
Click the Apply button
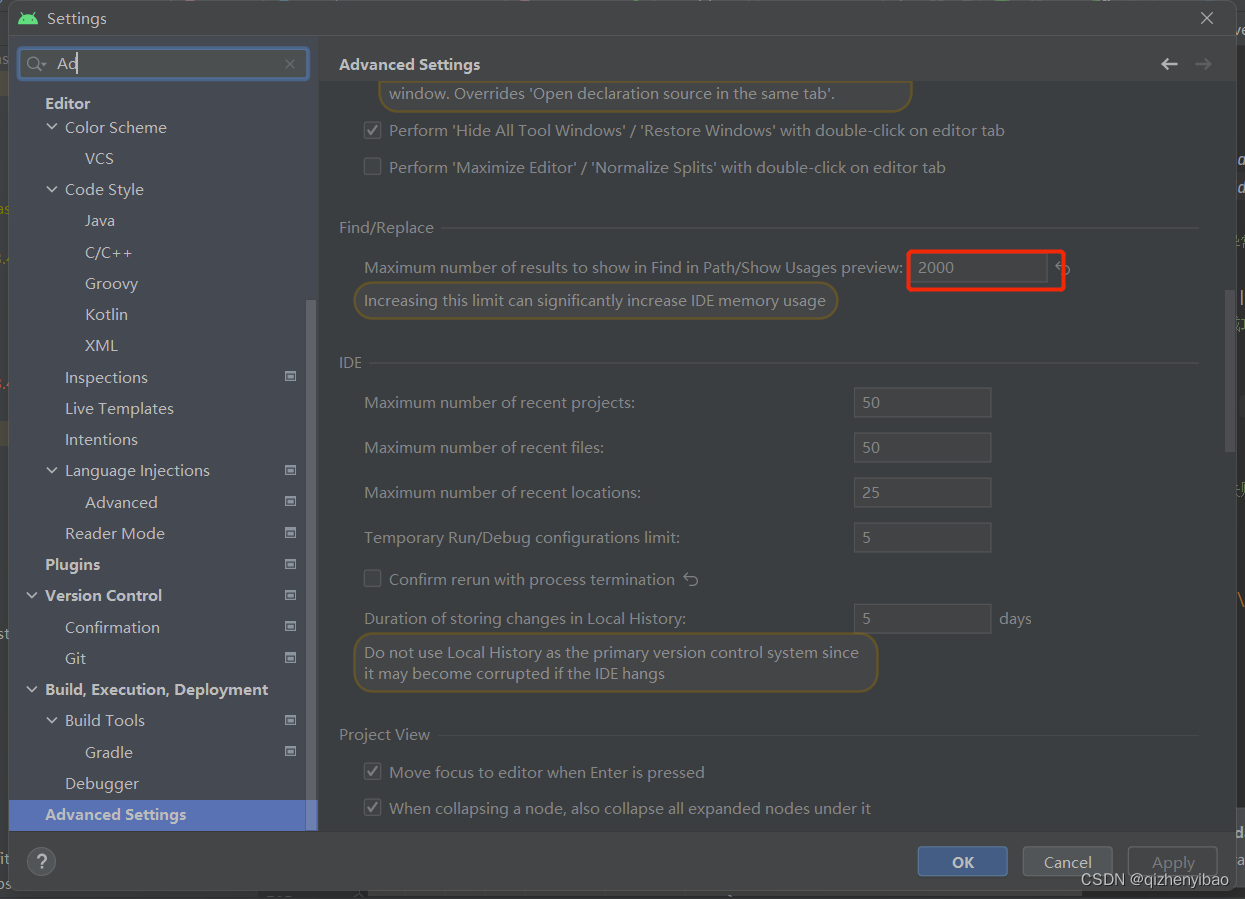(x=1172, y=861)
